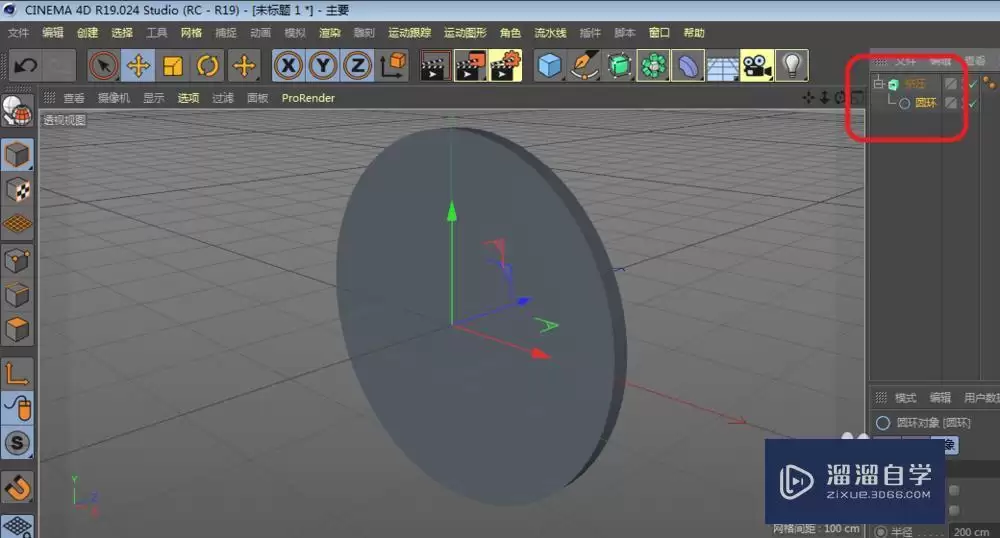
Task: Switch to Points mode
Action: [17, 260]
